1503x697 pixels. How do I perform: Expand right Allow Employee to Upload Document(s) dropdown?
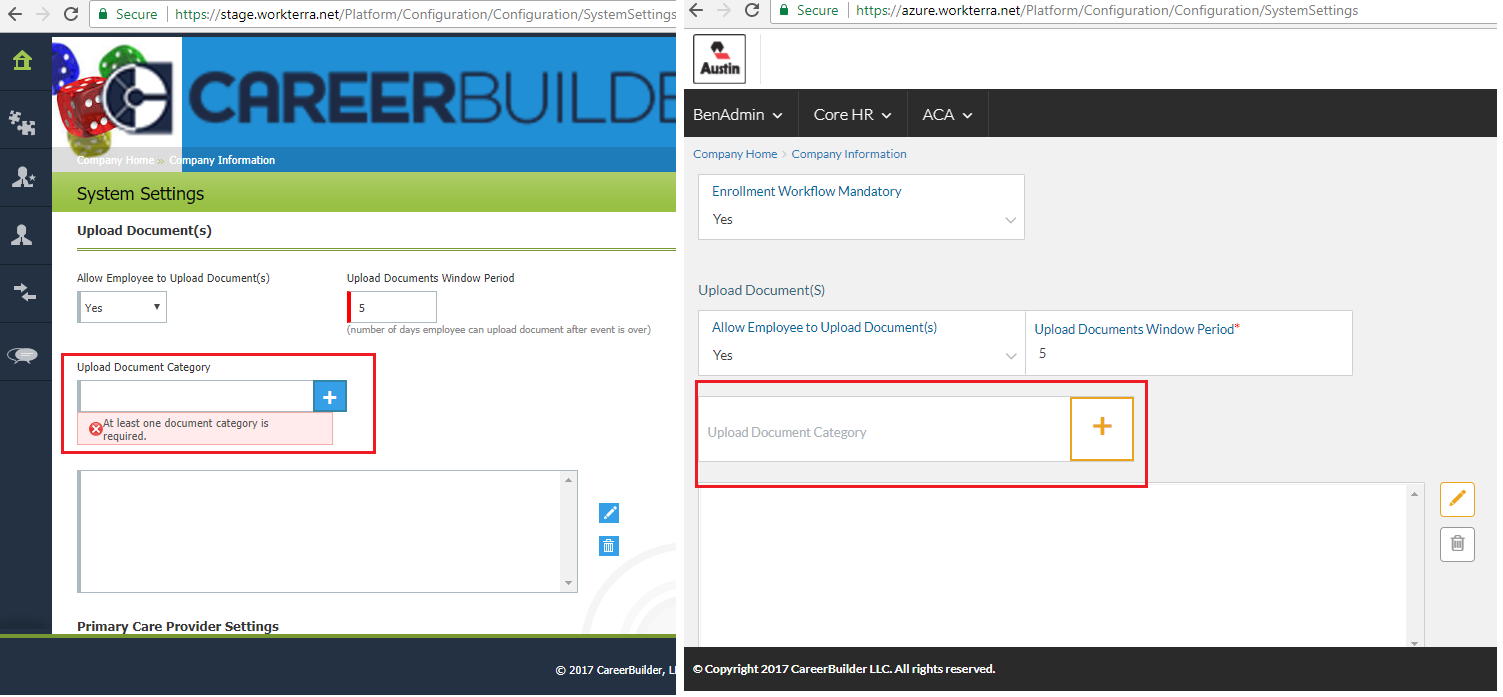861,355
